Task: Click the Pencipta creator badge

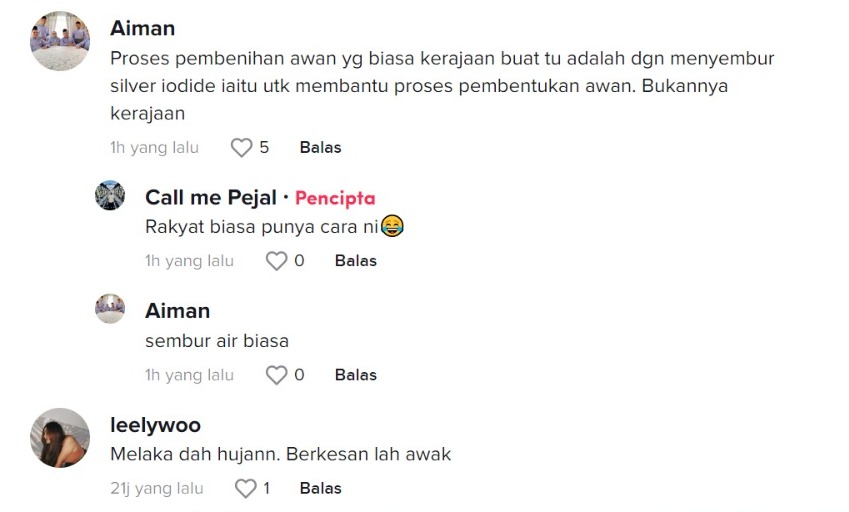Action: point(335,198)
